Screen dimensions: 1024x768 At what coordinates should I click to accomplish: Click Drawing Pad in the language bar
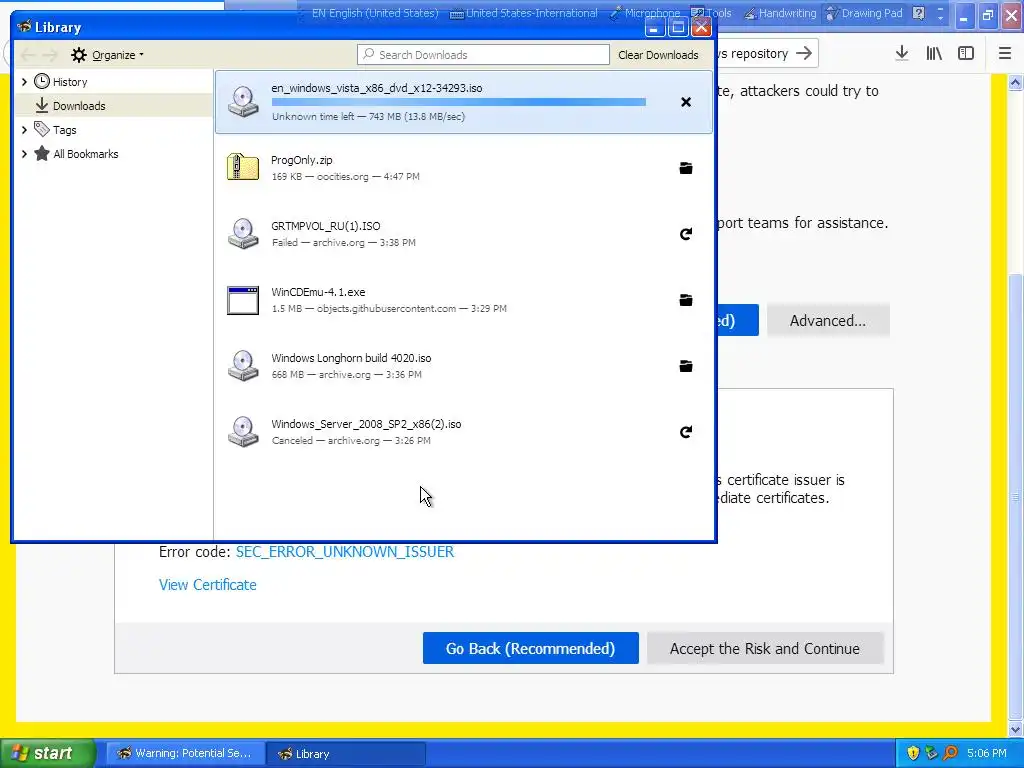[864, 13]
